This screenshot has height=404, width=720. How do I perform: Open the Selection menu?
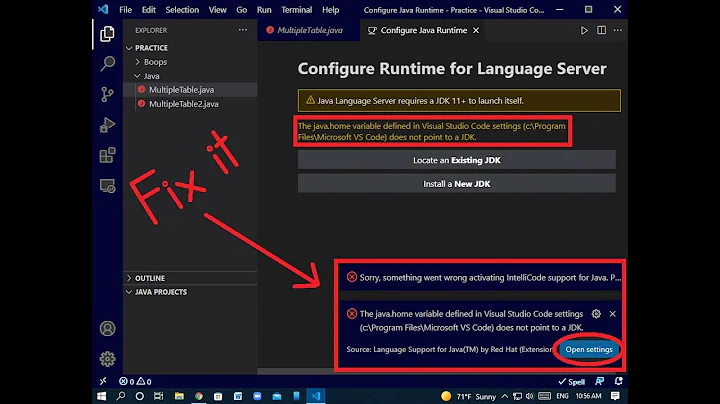pos(182,10)
